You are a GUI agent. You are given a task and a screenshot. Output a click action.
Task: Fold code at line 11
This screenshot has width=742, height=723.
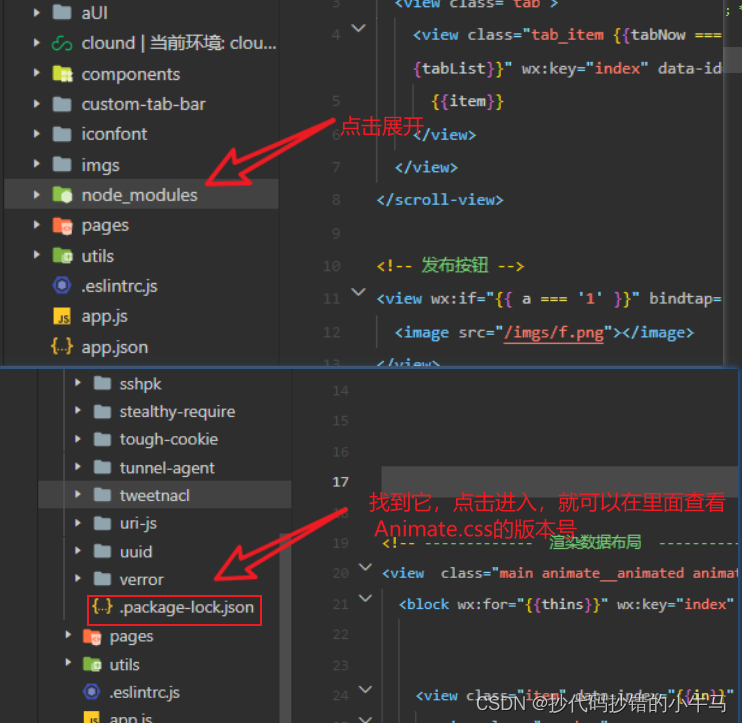pyautogui.click(x=359, y=292)
